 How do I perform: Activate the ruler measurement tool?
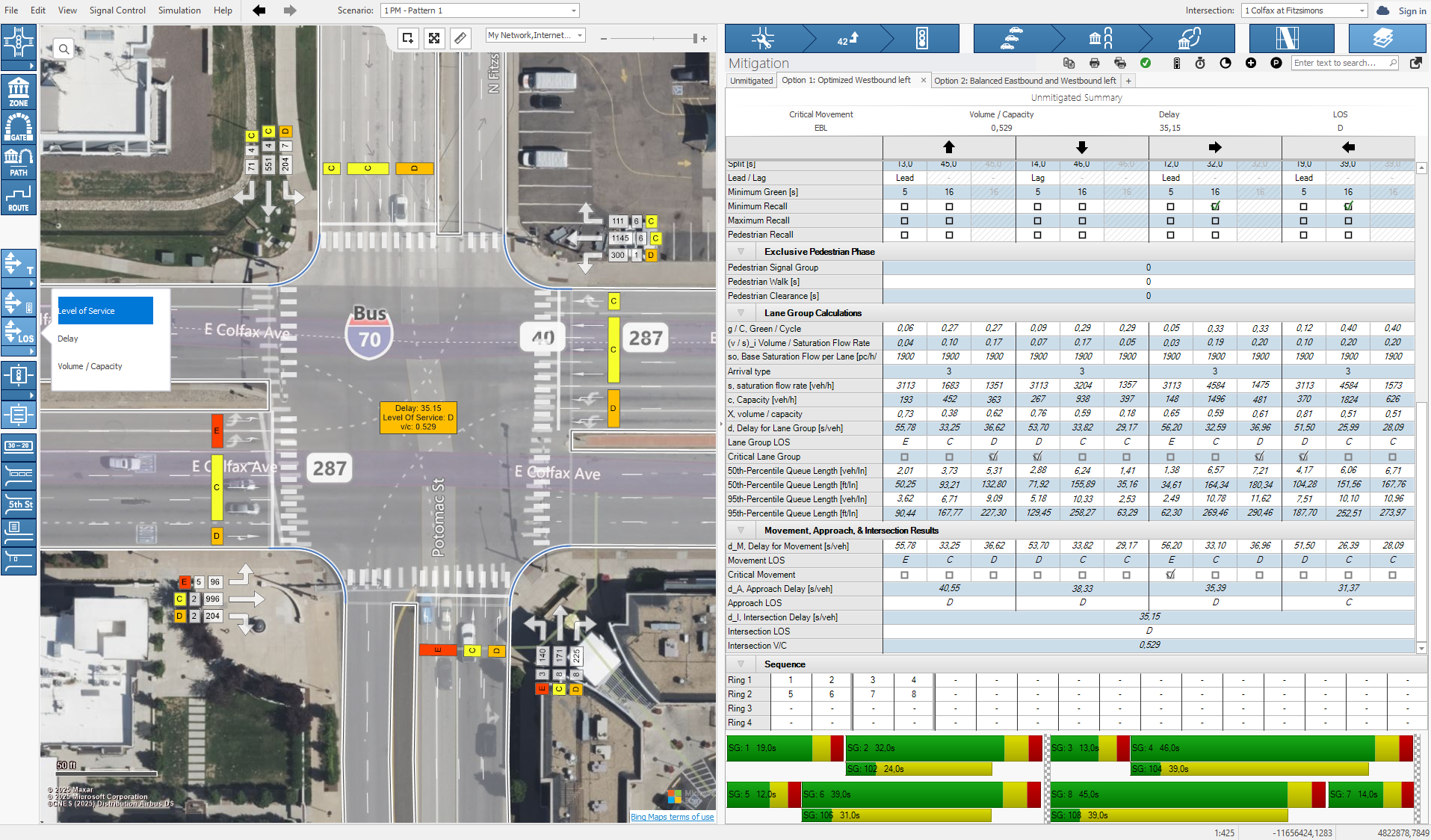[x=460, y=38]
